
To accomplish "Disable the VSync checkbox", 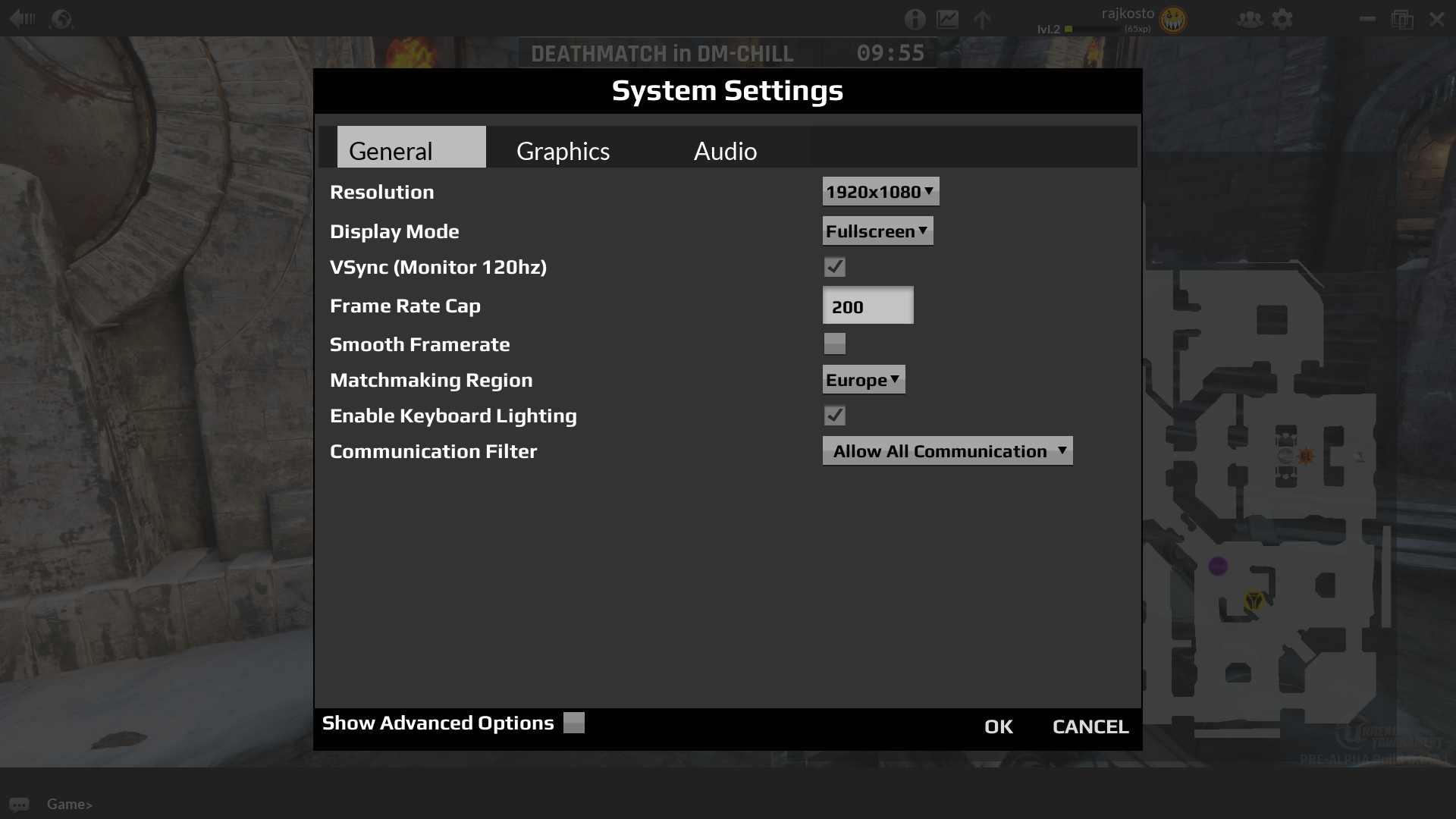I will click(x=834, y=267).
